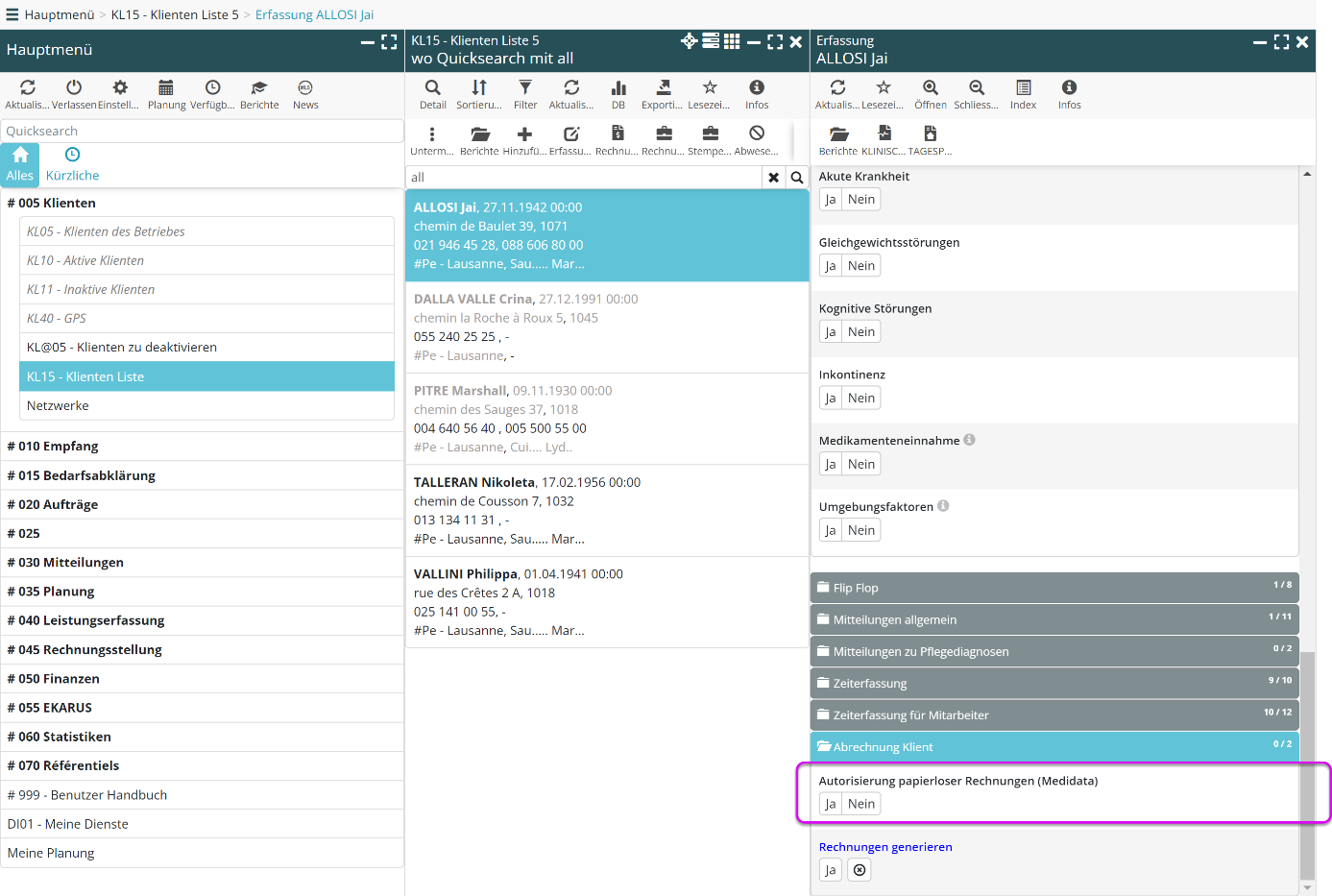Select Nein for Inkontinenz

[860, 399]
